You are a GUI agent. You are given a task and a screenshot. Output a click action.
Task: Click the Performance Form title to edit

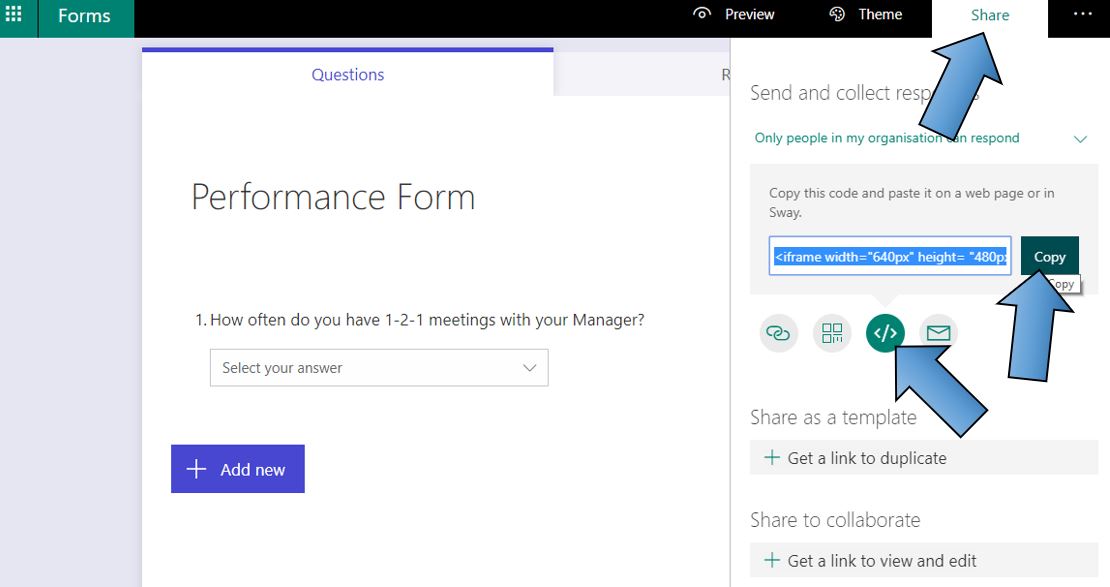333,198
